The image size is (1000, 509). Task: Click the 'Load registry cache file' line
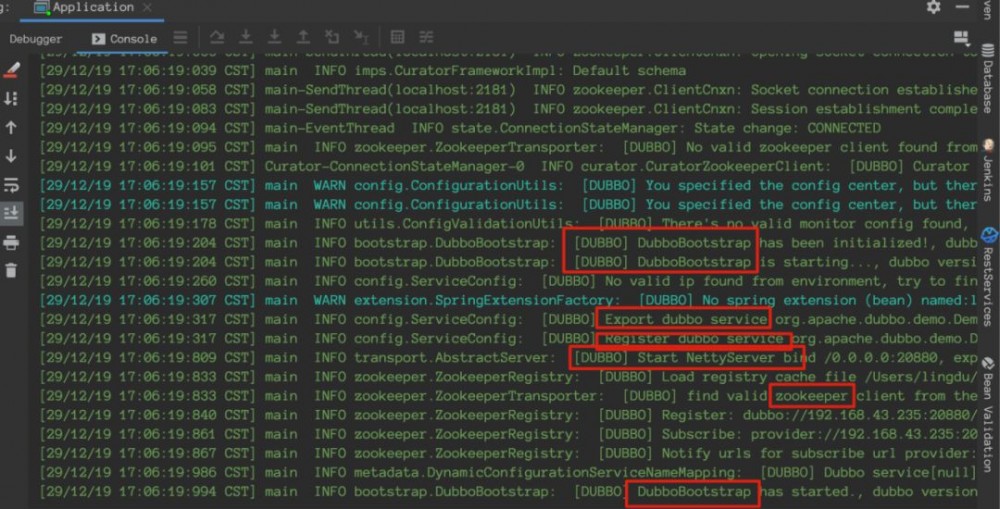pos(508,376)
